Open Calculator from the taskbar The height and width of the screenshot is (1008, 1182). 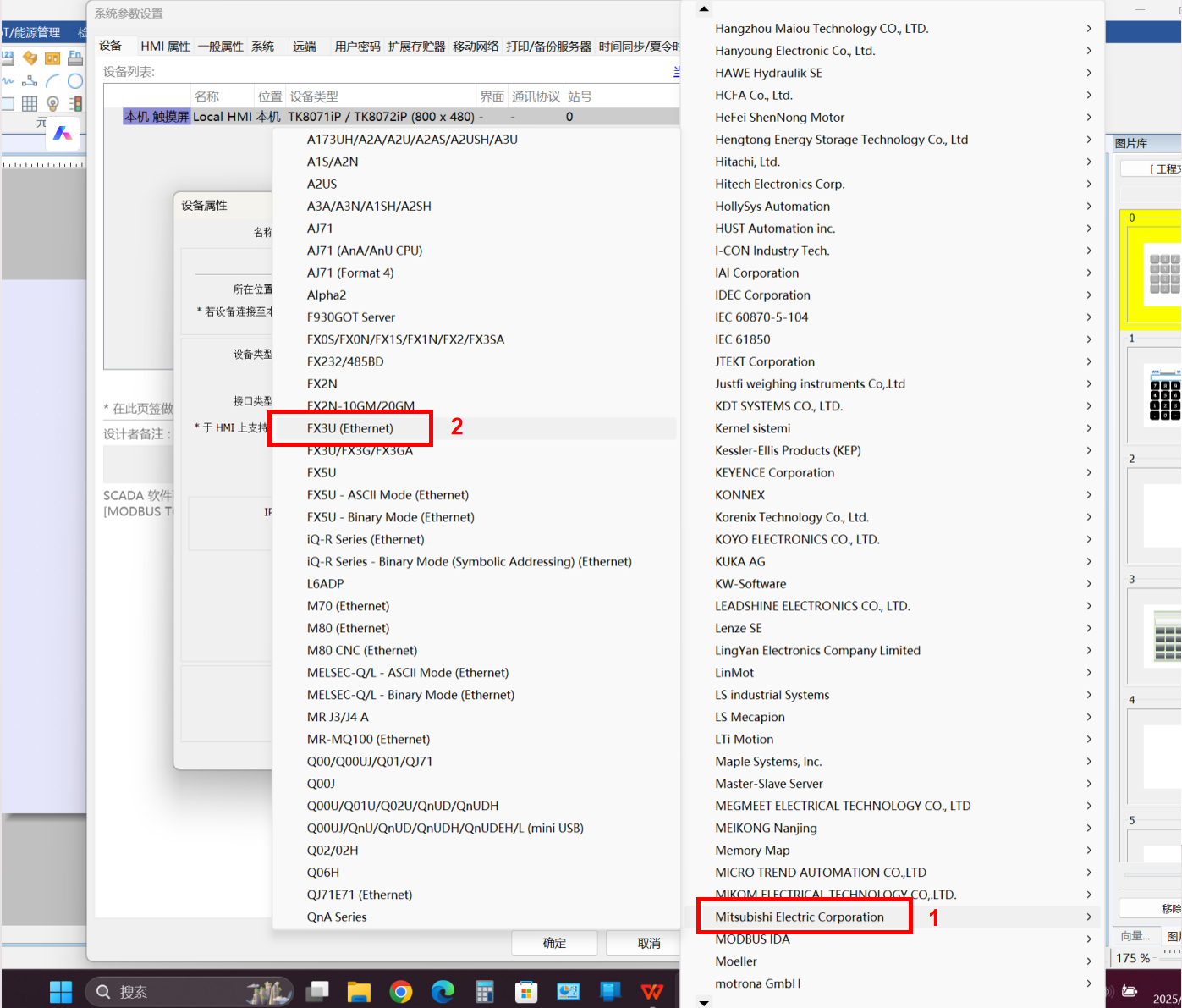[484, 991]
